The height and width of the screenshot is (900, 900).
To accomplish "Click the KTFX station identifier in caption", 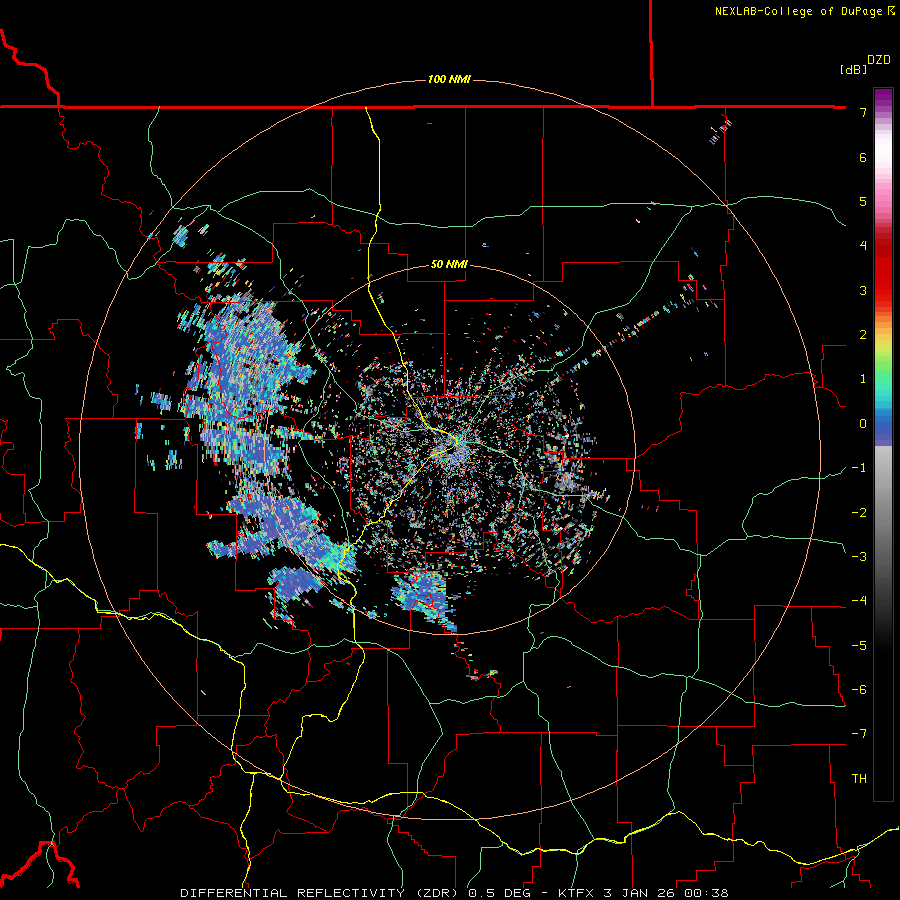I will (x=577, y=893).
